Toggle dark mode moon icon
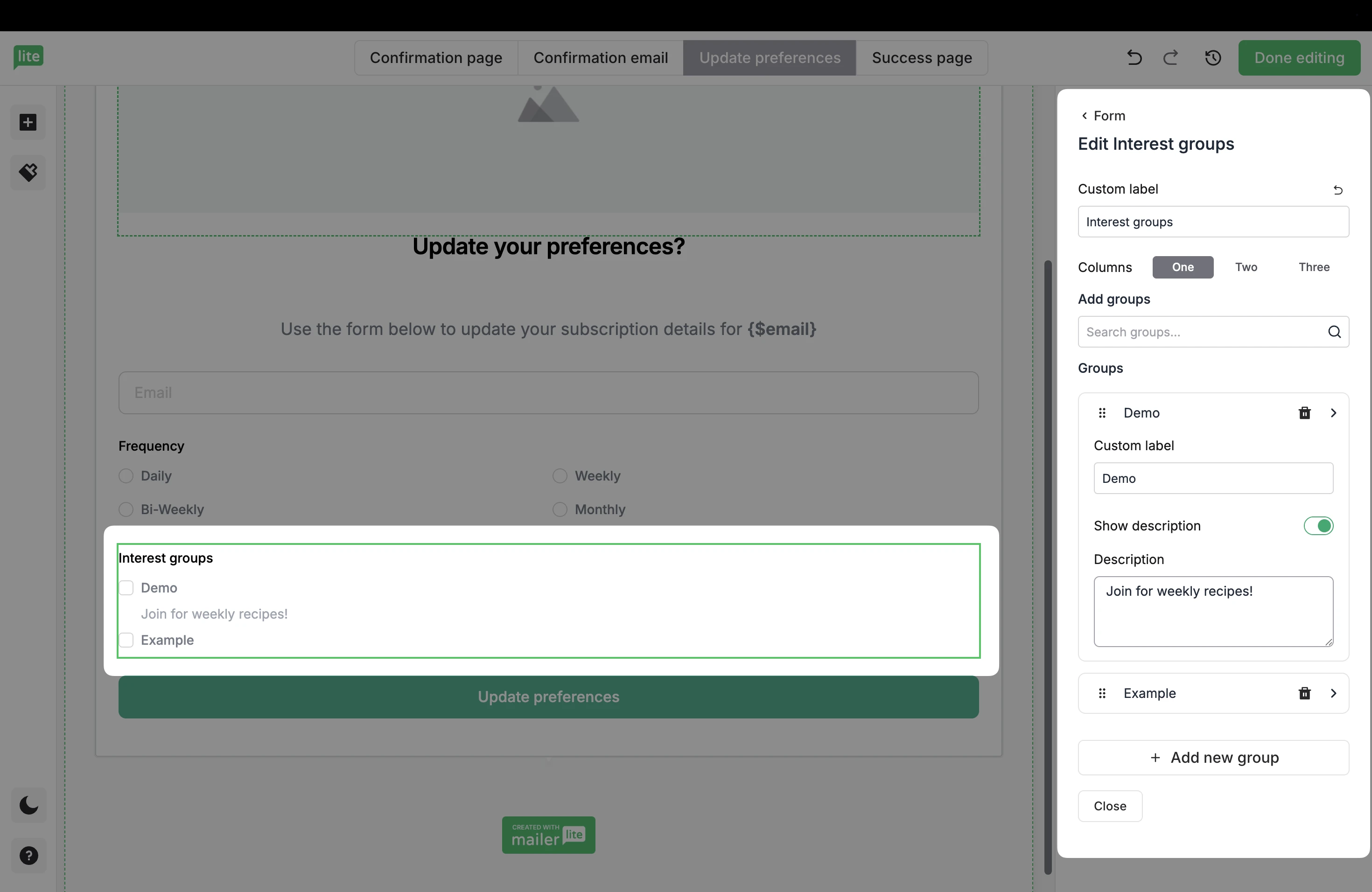The width and height of the screenshot is (1372, 892). point(28,805)
